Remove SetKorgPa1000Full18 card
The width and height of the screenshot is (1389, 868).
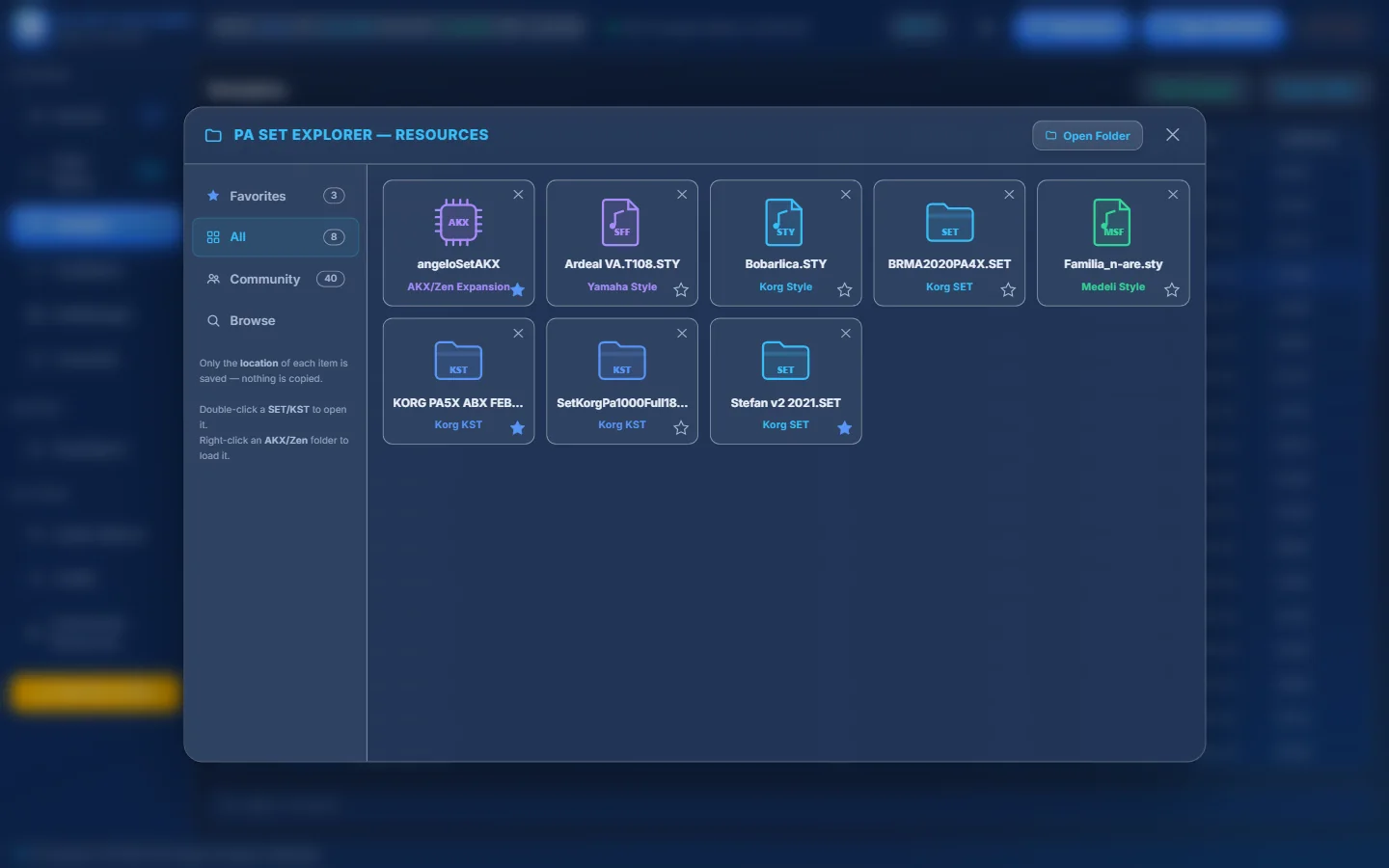coord(682,334)
